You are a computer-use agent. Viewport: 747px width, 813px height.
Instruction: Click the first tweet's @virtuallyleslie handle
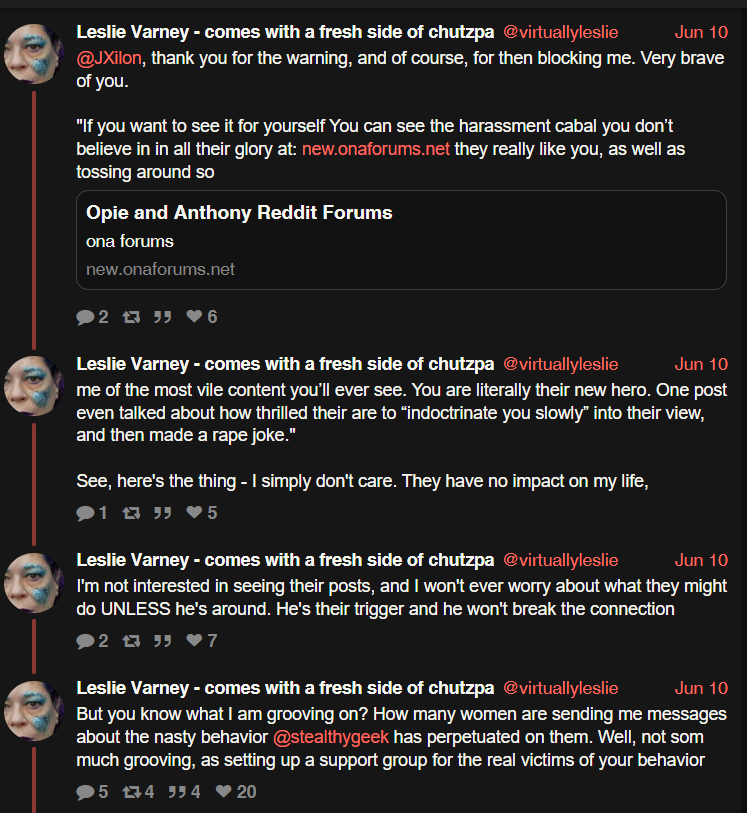click(x=561, y=32)
